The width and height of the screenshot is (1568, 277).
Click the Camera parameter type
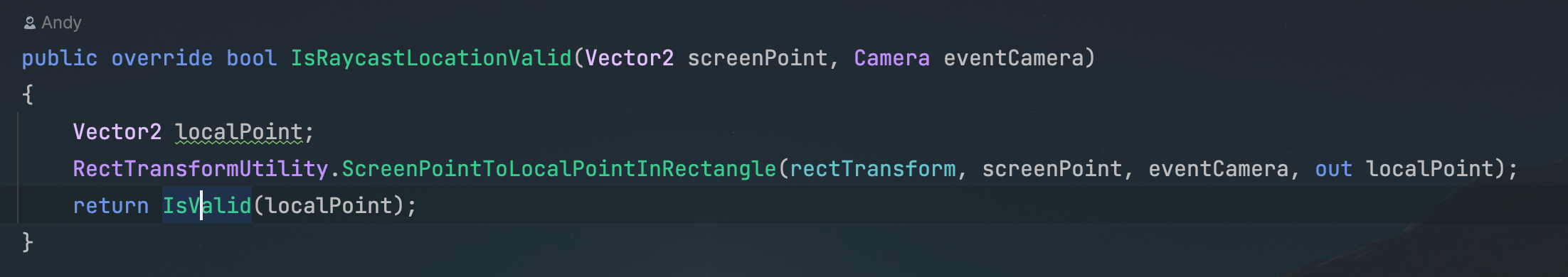(x=892, y=58)
